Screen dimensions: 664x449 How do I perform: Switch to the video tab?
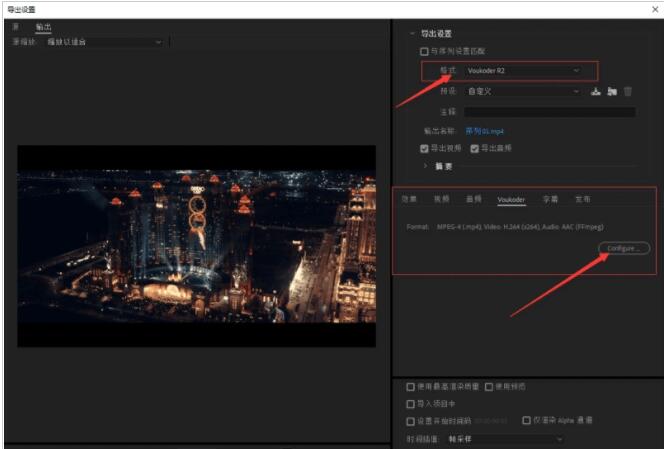pos(441,199)
